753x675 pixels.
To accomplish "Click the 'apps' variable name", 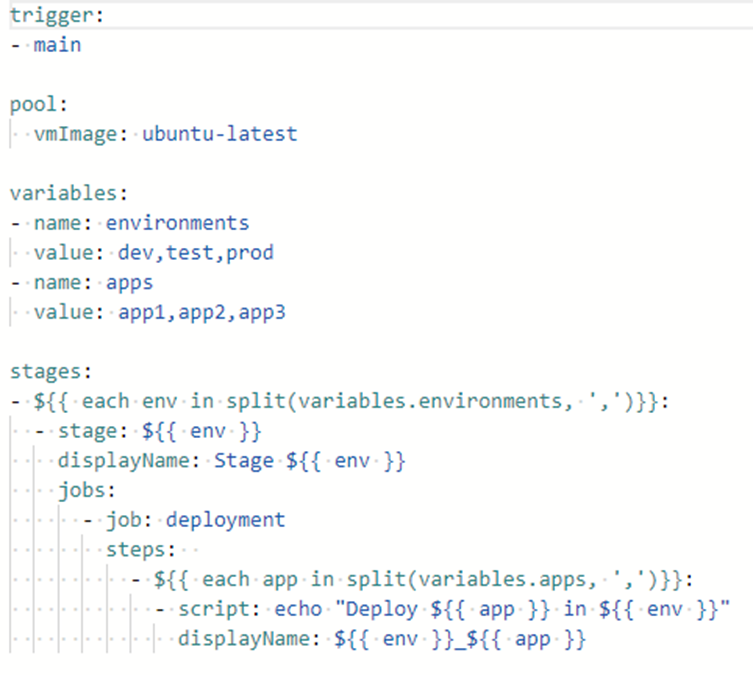I will click(129, 282).
